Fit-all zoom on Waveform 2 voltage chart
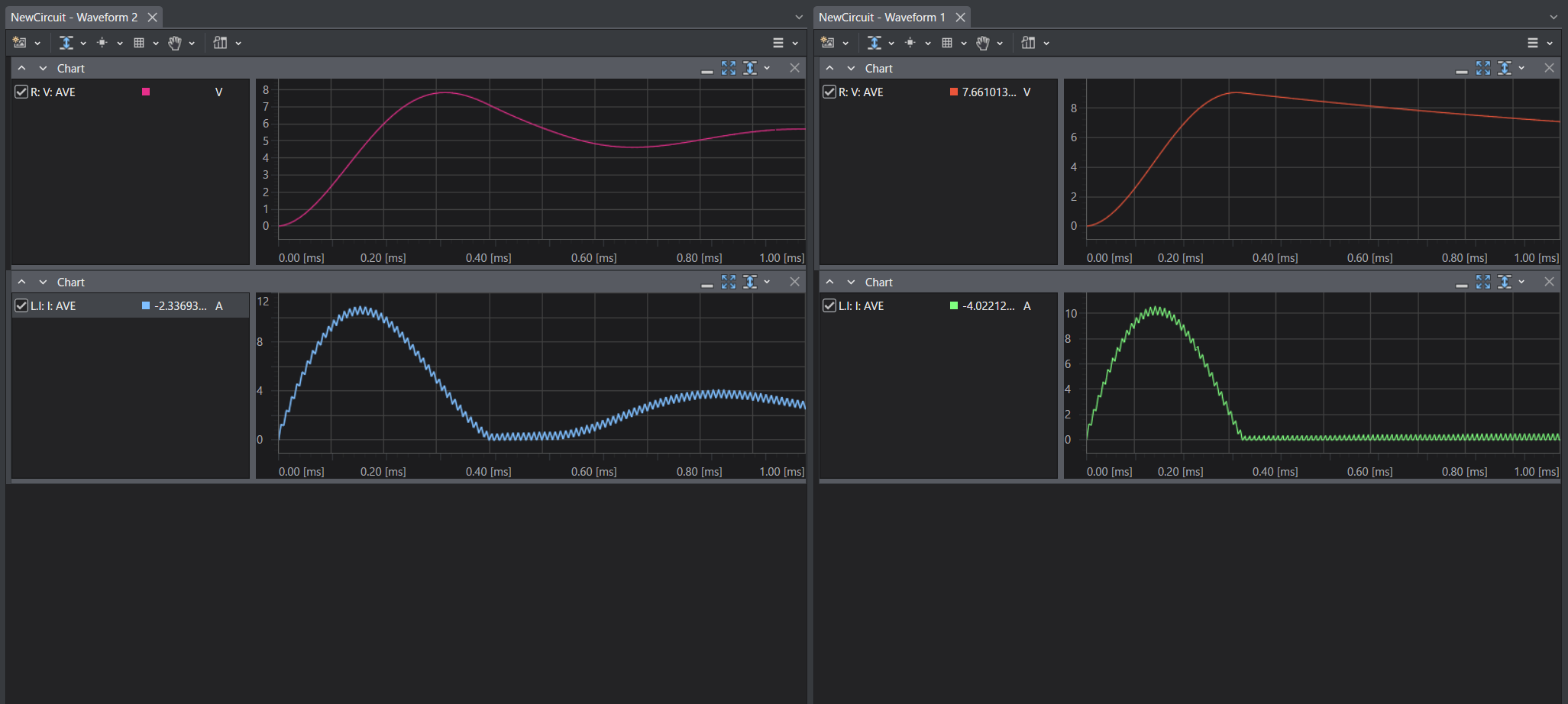 pos(729,68)
